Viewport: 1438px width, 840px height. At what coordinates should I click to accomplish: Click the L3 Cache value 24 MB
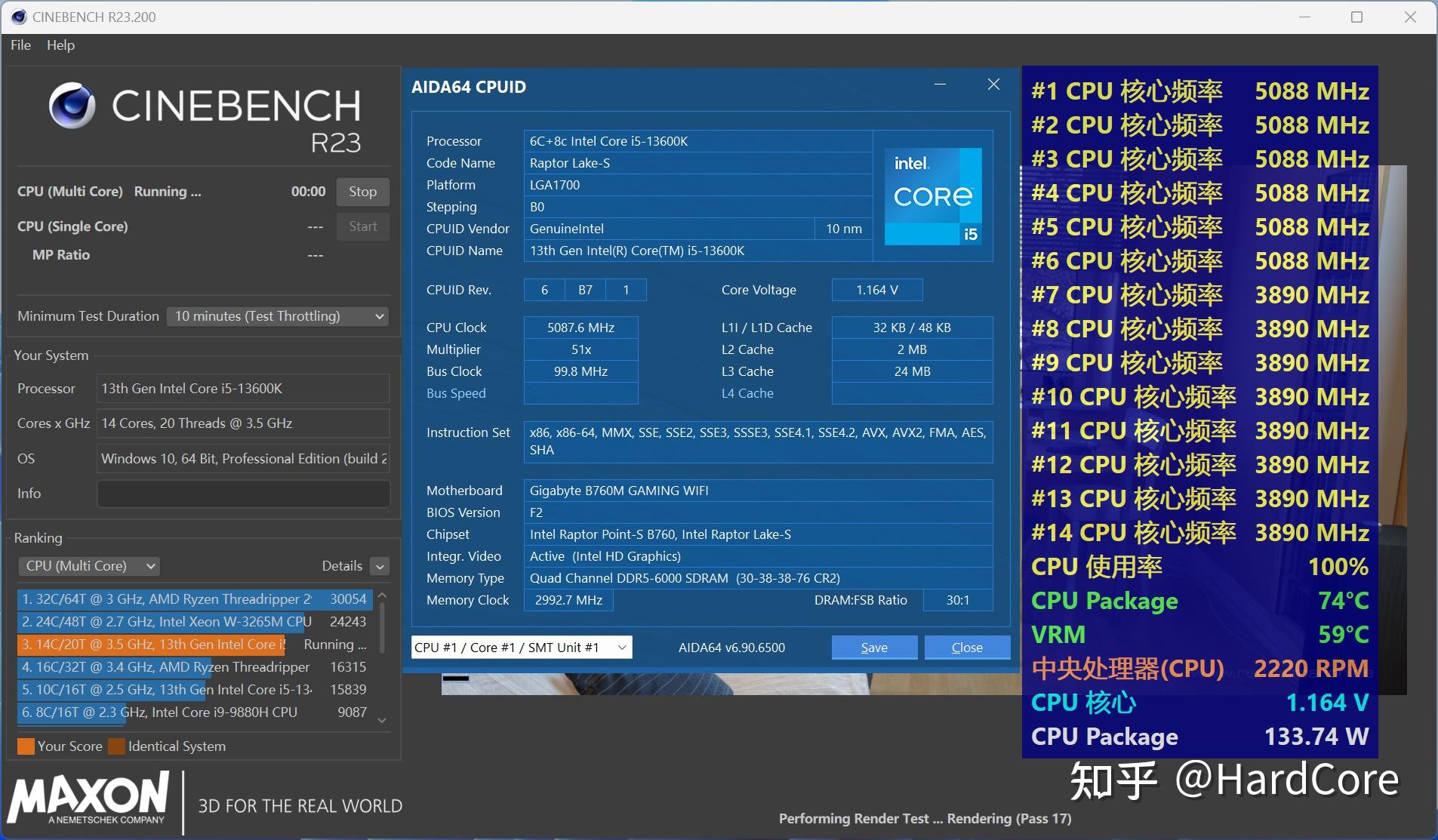(912, 371)
